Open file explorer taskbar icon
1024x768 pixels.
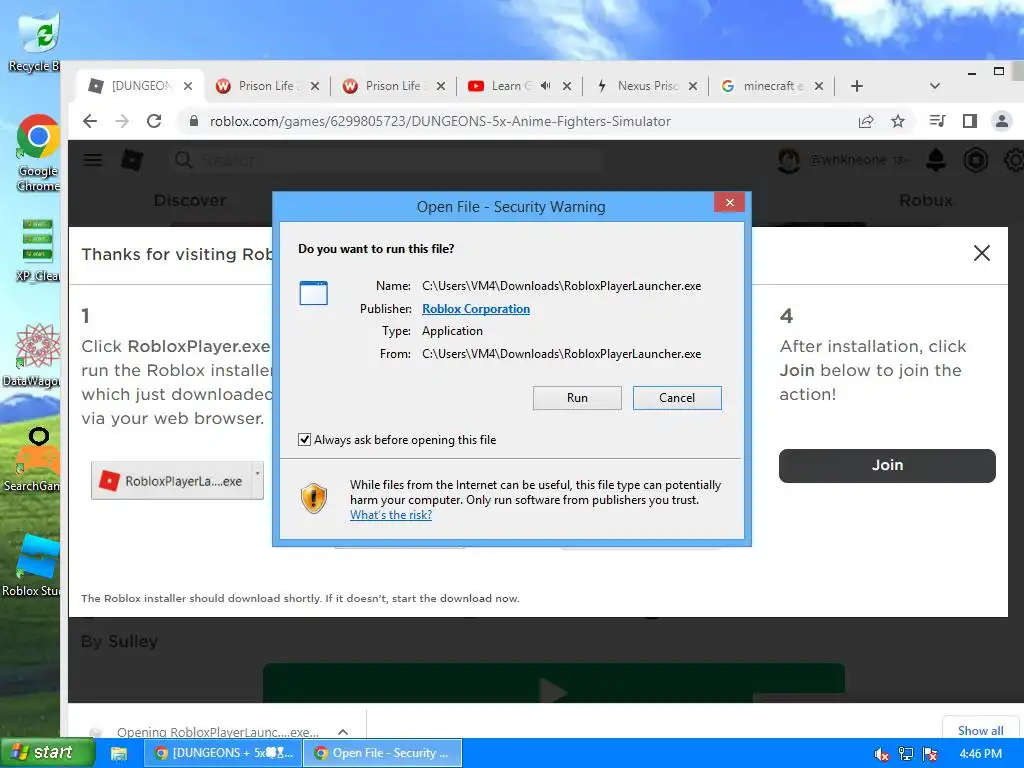(x=119, y=754)
